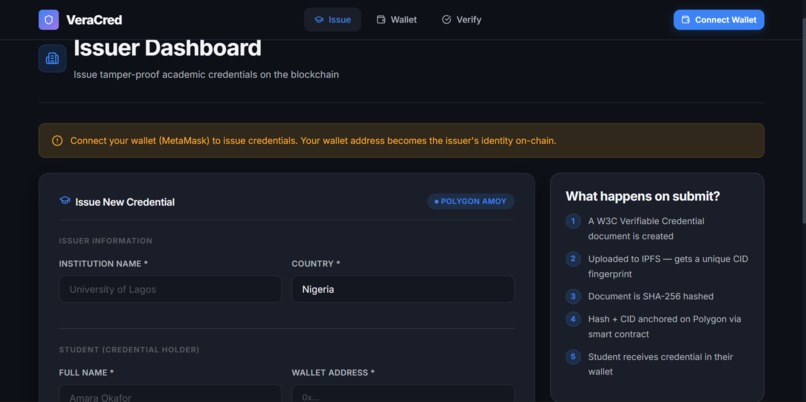Click the step 3 number badge
The height and width of the screenshot is (402, 806).
573,296
